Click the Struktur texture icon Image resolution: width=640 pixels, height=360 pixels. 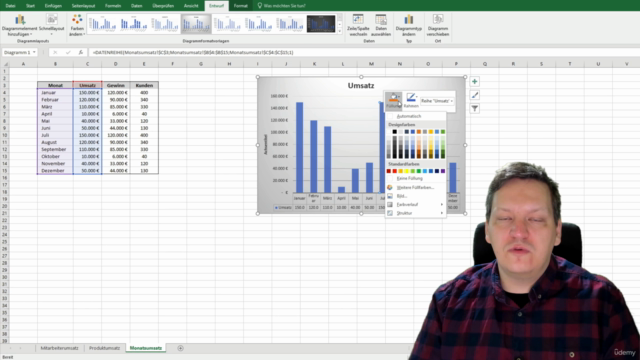[x=390, y=213]
